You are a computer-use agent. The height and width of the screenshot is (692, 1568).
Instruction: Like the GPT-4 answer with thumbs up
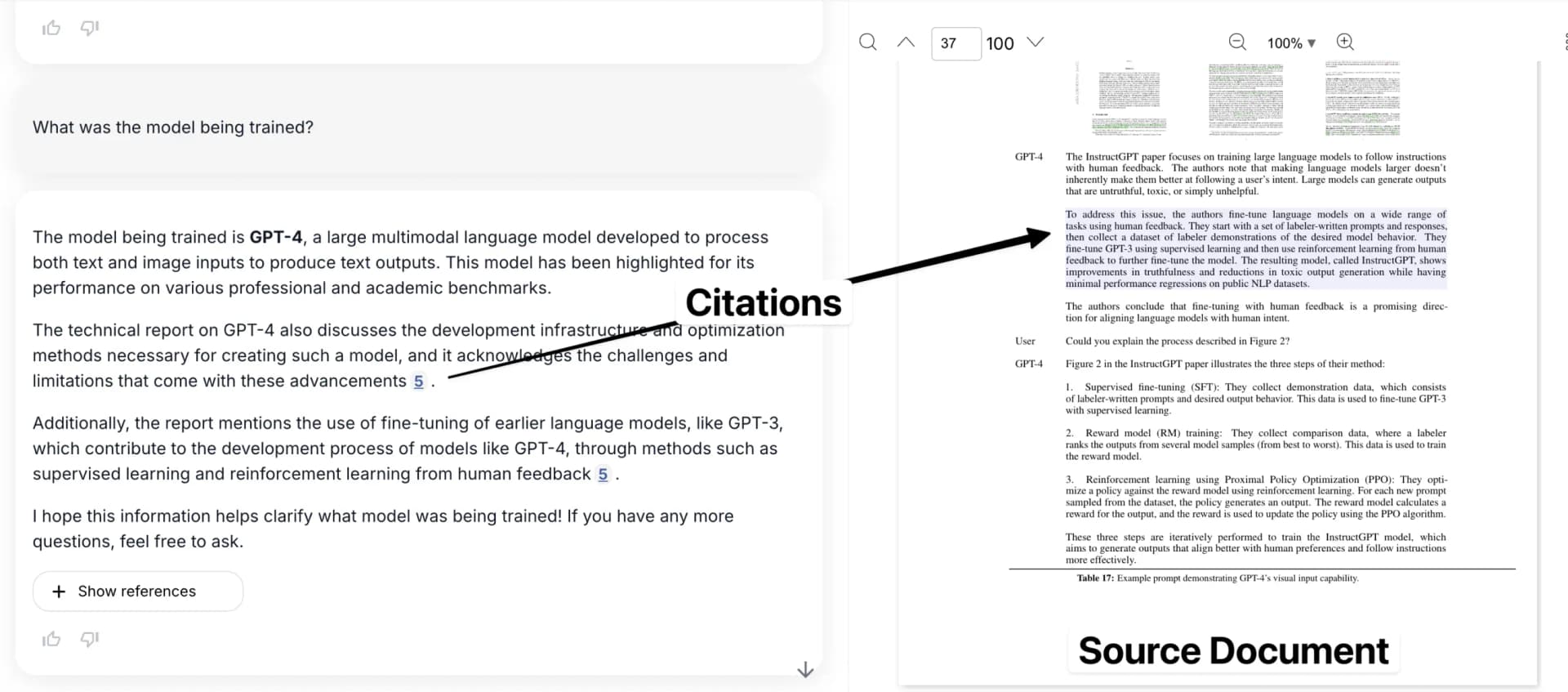point(51,639)
